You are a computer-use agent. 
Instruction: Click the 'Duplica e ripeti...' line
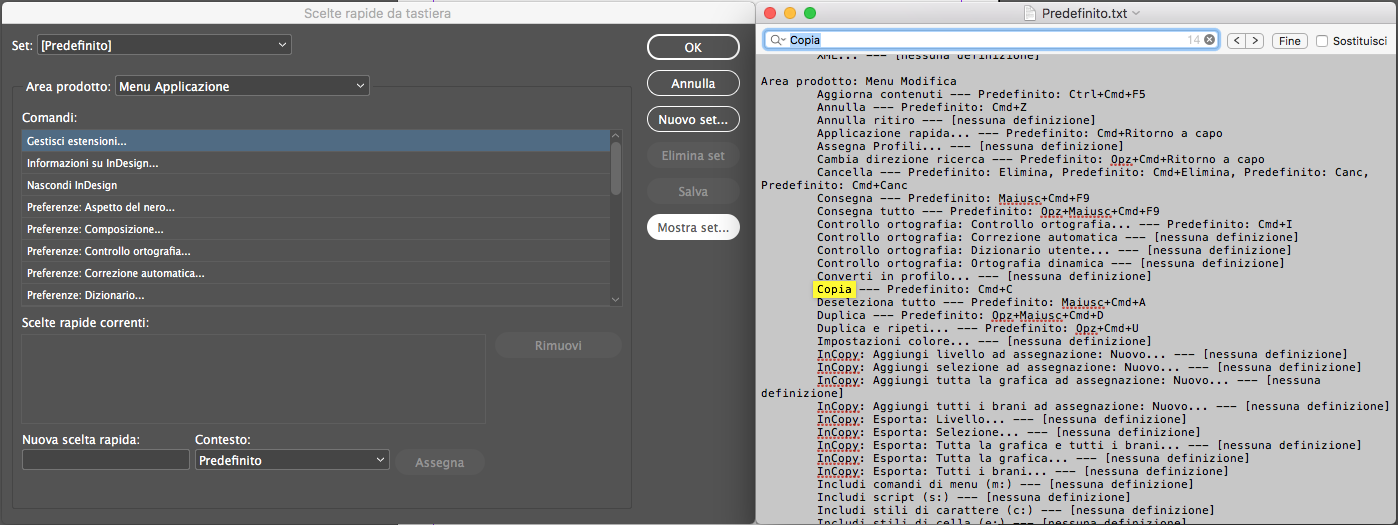(x=977, y=328)
